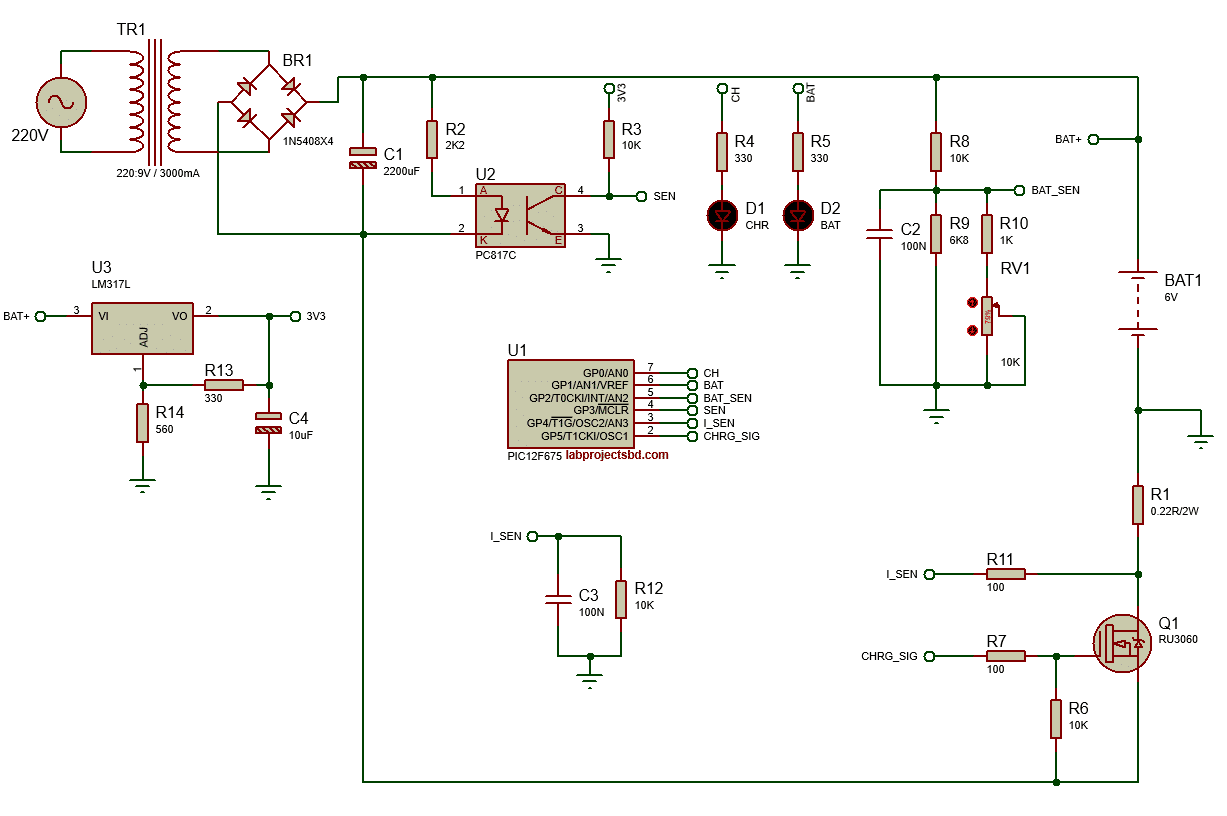Select resistor R6 10K
Viewport: 1227px width, 816px height.
coord(1056,719)
